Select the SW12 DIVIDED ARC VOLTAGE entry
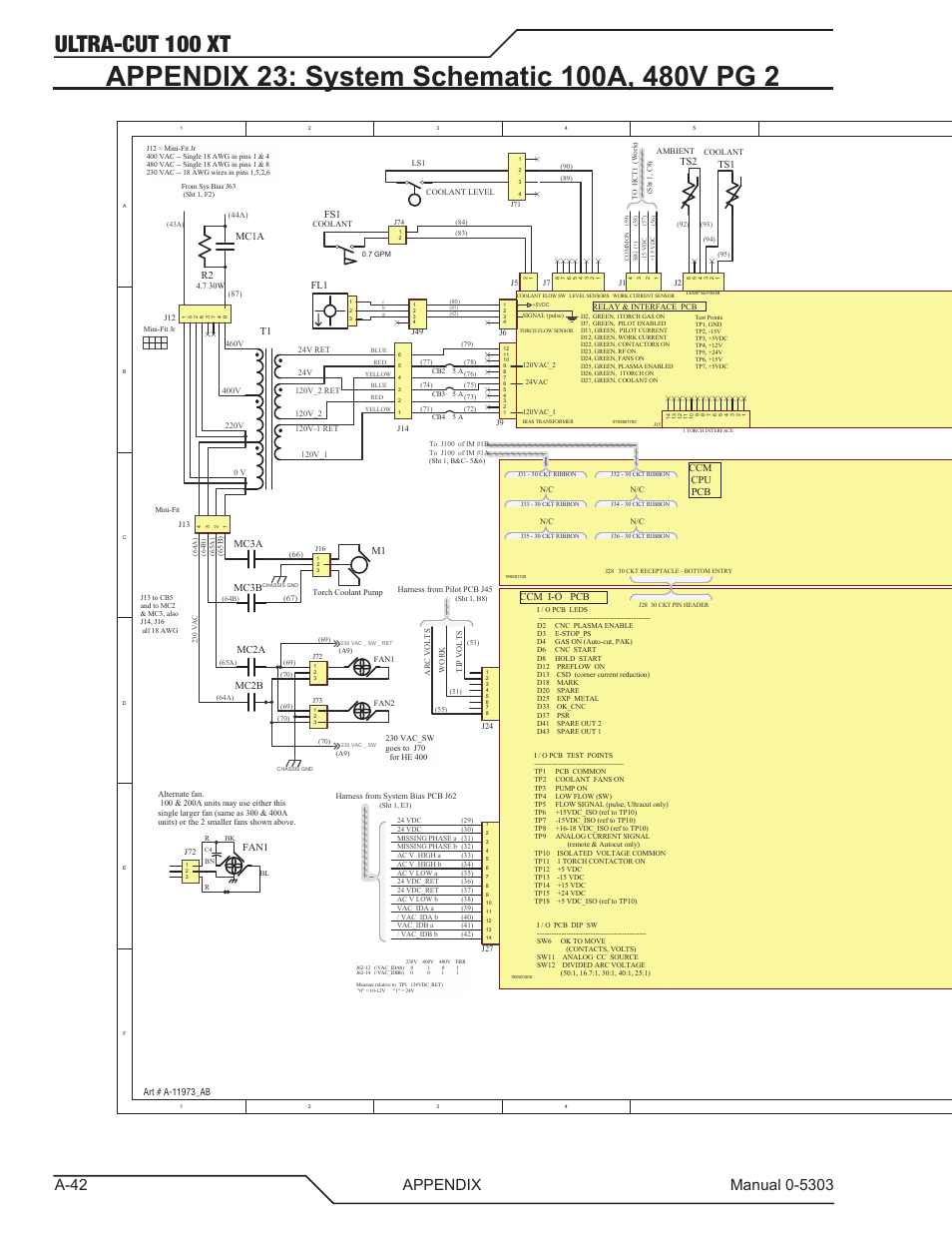The height and width of the screenshot is (1233, 952). pyautogui.click(x=591, y=965)
